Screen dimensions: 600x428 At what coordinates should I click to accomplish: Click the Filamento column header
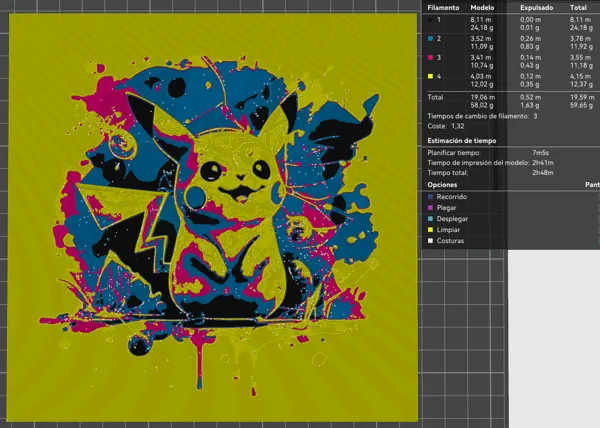pos(443,8)
